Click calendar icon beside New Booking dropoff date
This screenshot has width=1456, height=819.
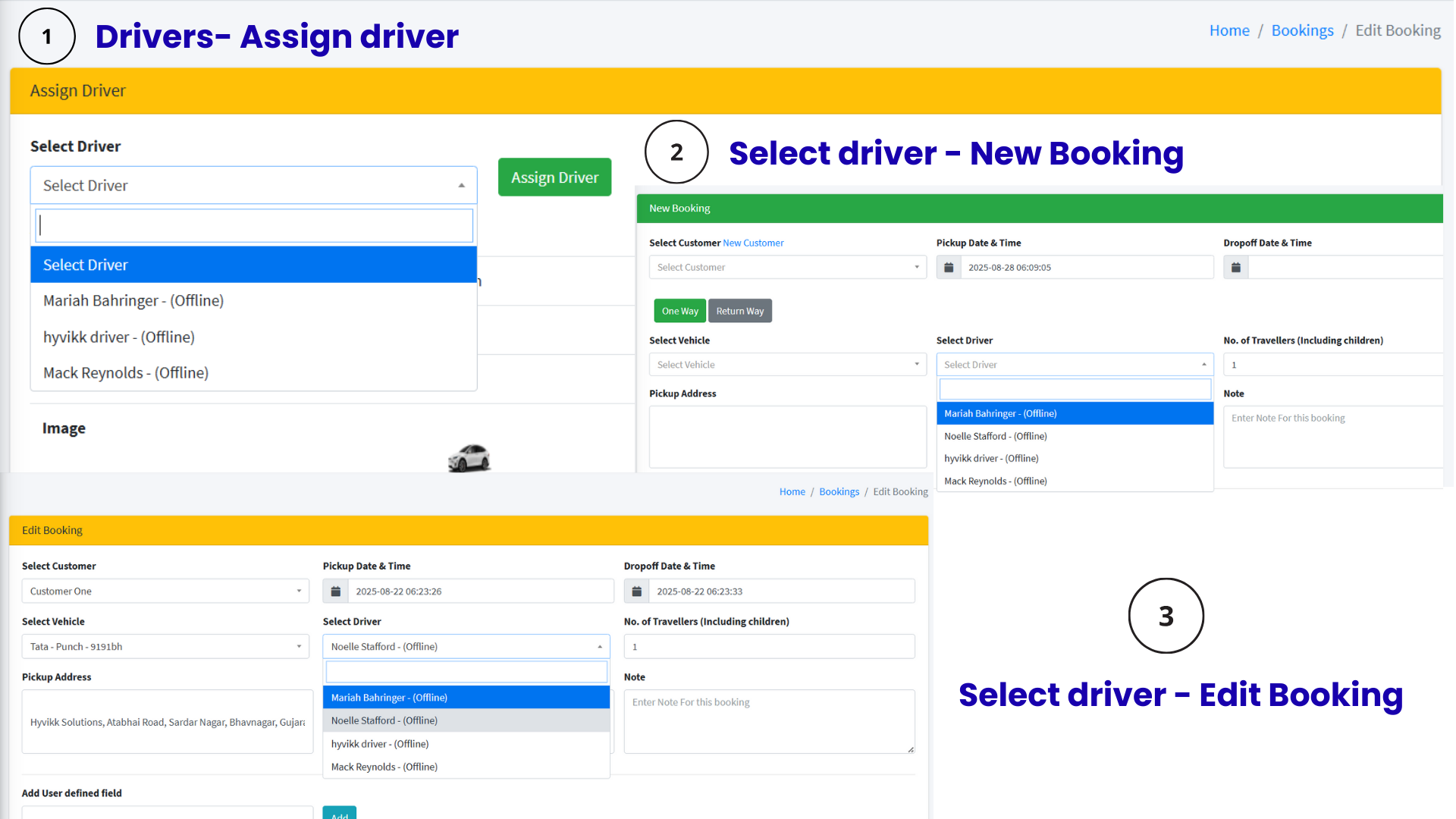1235,268
